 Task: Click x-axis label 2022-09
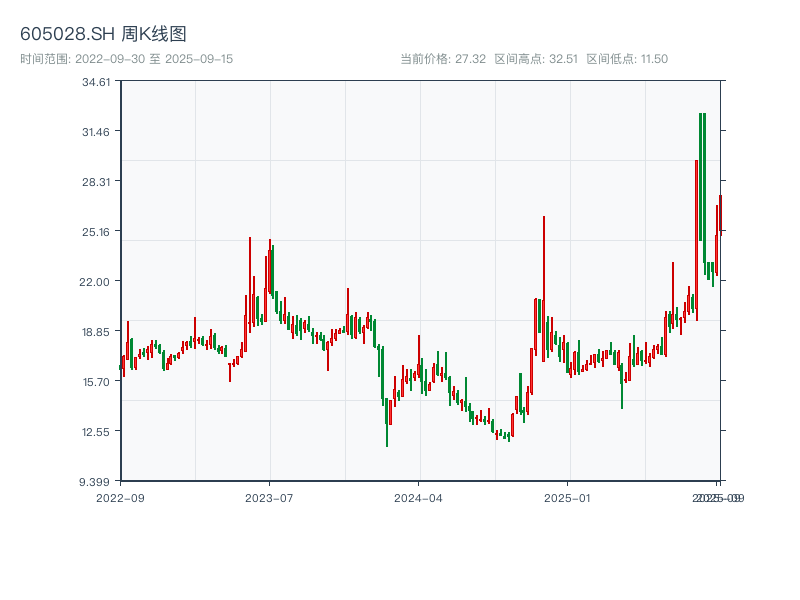point(120,498)
